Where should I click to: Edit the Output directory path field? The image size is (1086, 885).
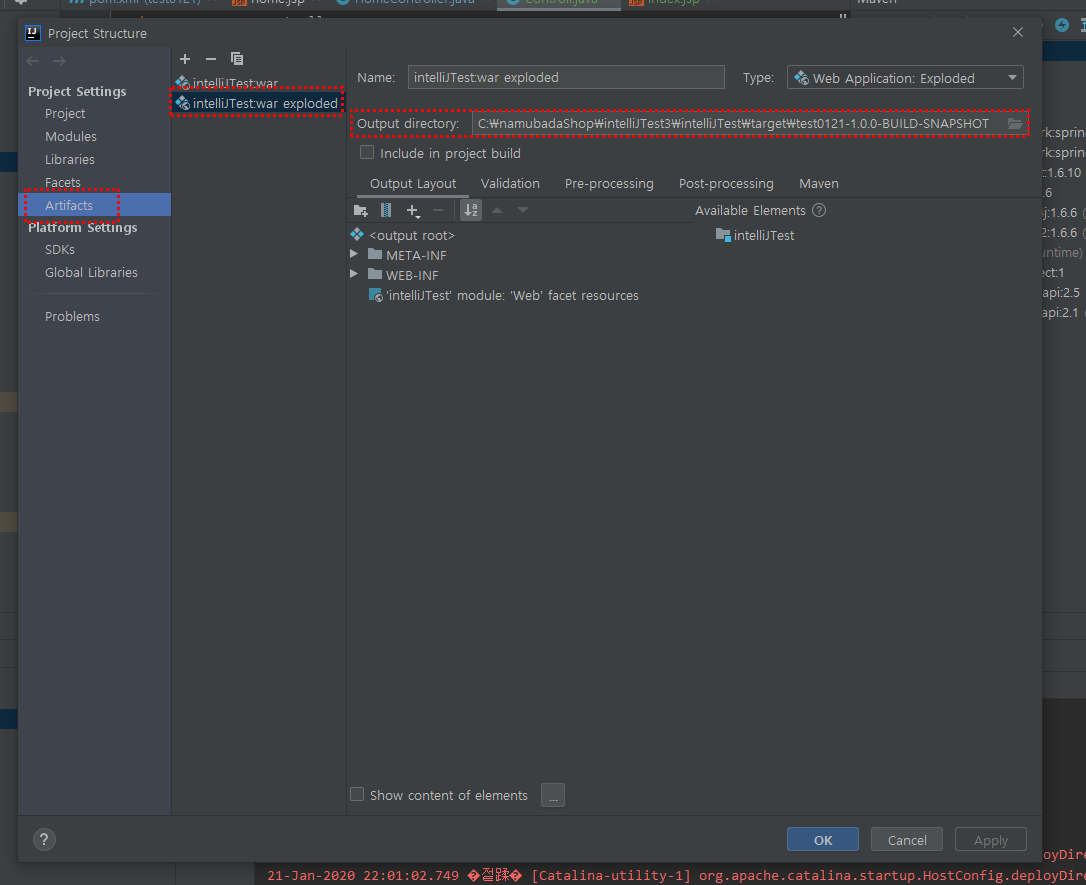tap(738, 123)
